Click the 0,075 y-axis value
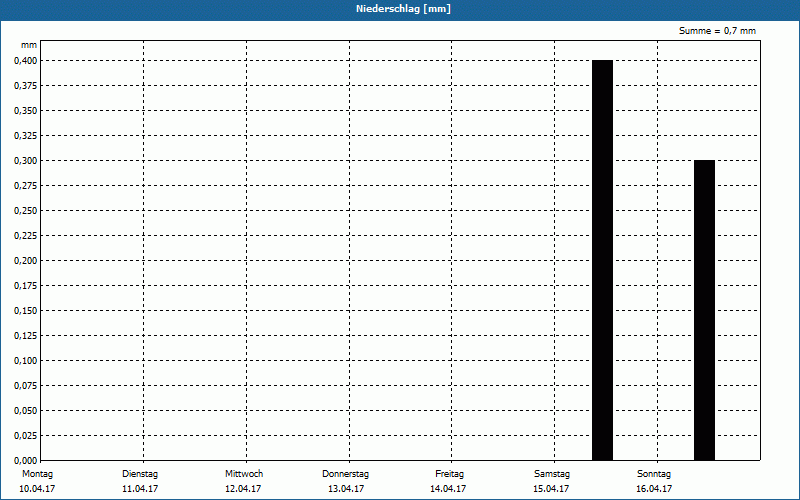 (26, 386)
